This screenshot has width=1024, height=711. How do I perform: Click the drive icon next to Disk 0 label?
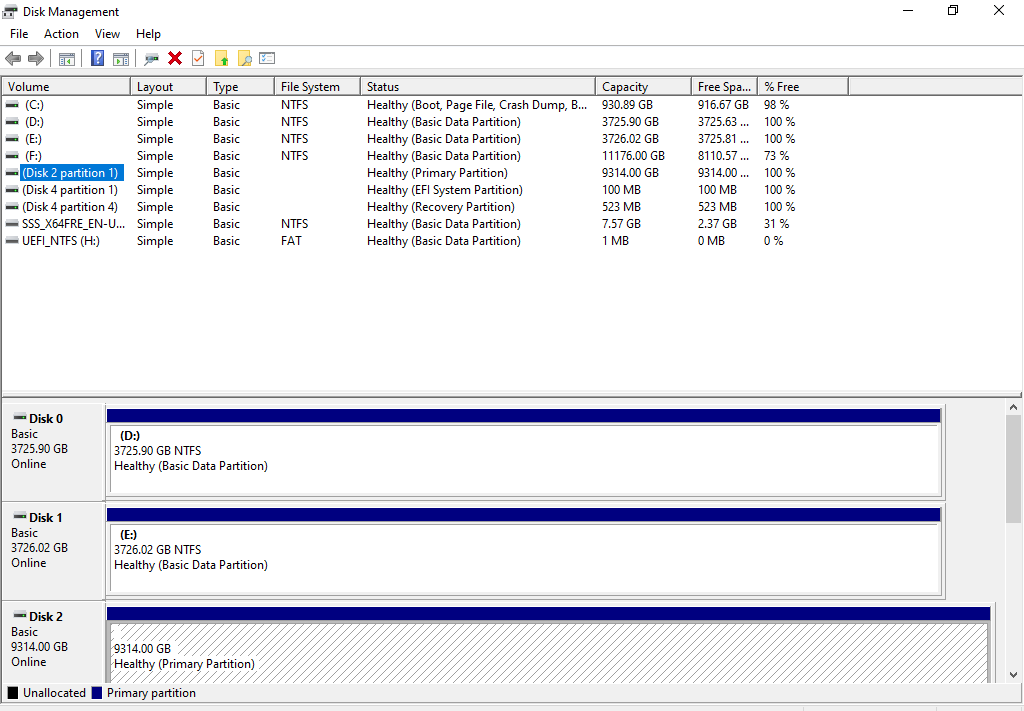click(x=20, y=418)
